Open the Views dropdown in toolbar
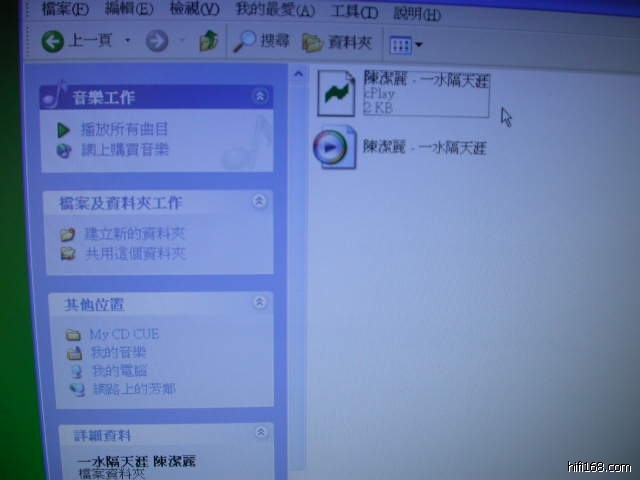This screenshot has width=640, height=480. 405,45
